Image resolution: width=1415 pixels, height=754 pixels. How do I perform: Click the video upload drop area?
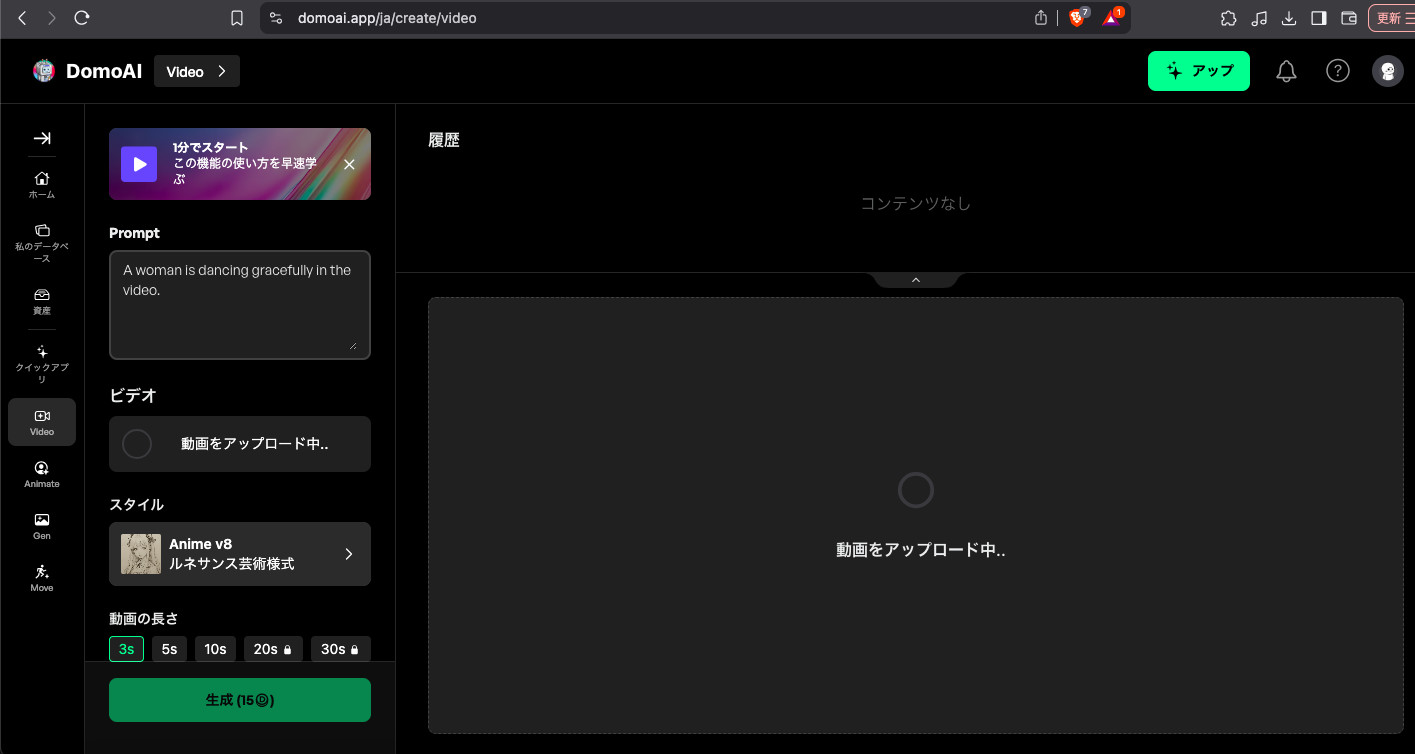[916, 515]
